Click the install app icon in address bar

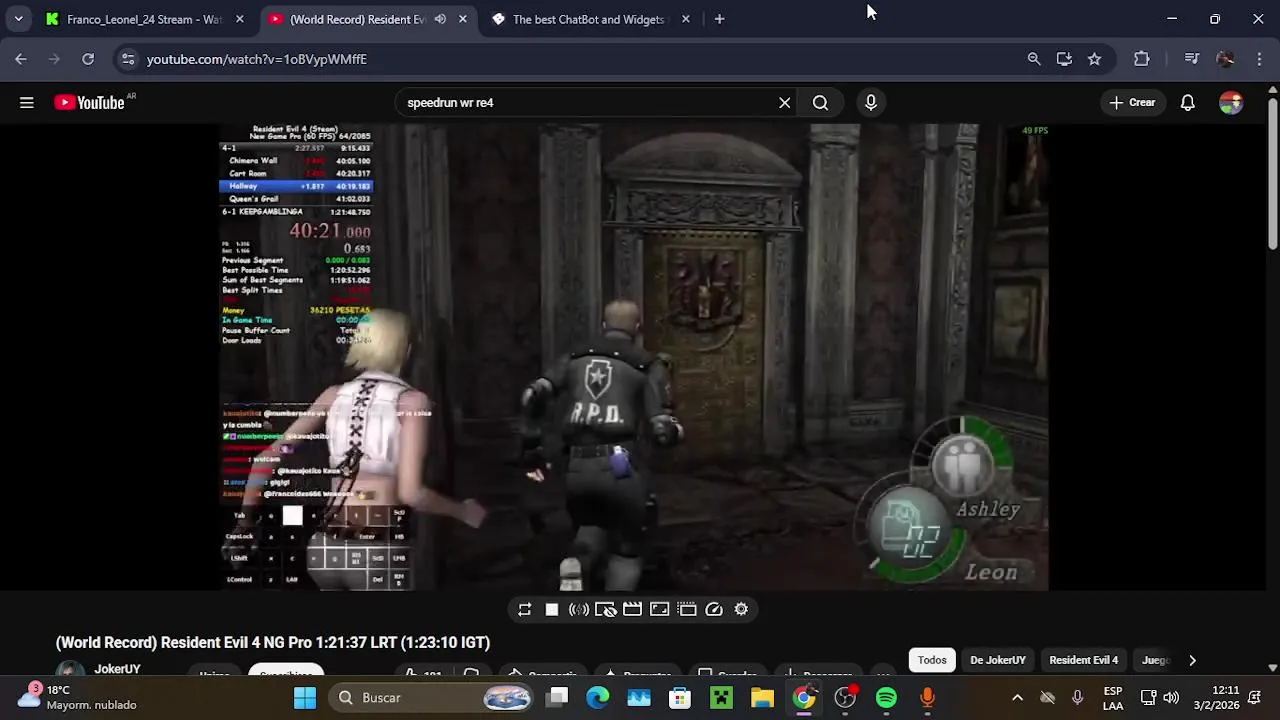[x=1064, y=59]
